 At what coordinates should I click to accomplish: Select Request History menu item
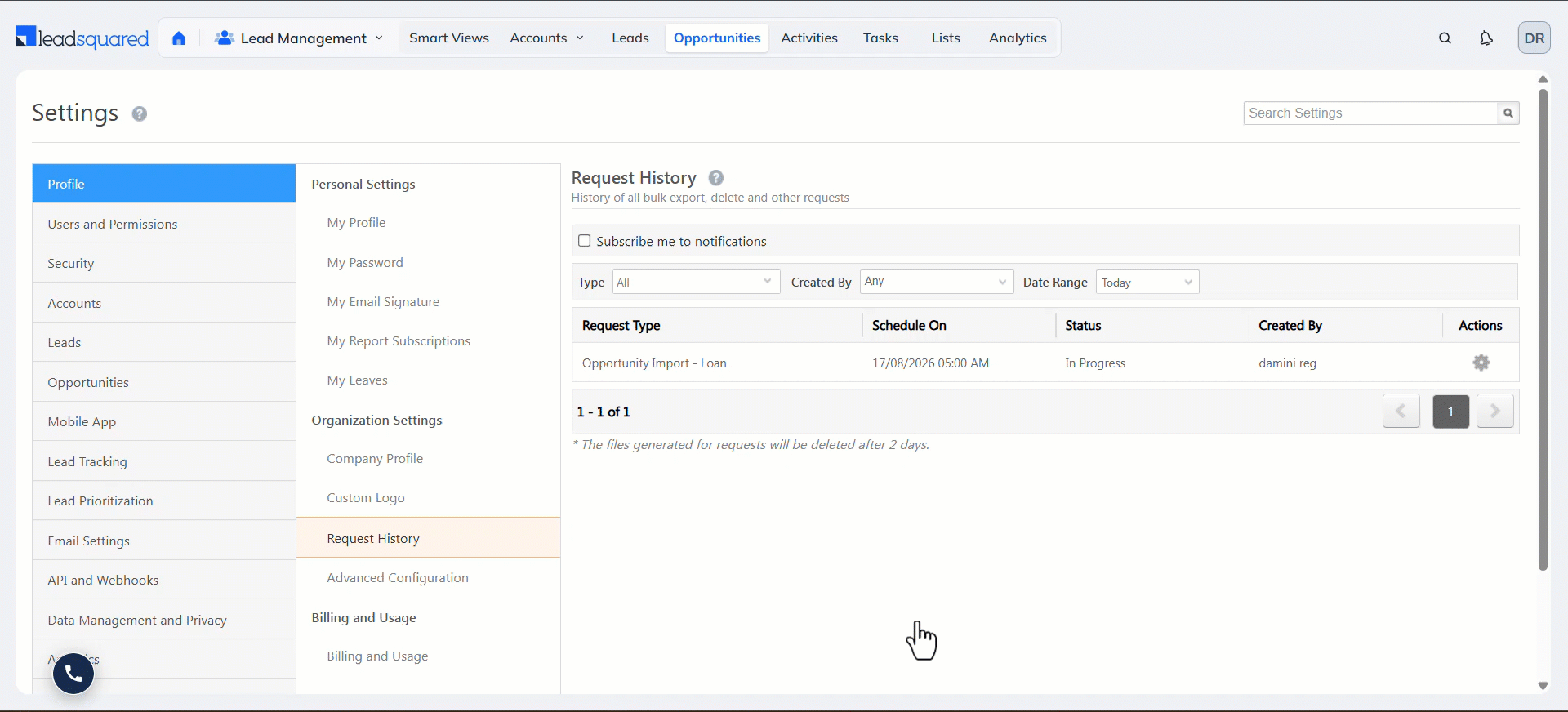point(428,538)
